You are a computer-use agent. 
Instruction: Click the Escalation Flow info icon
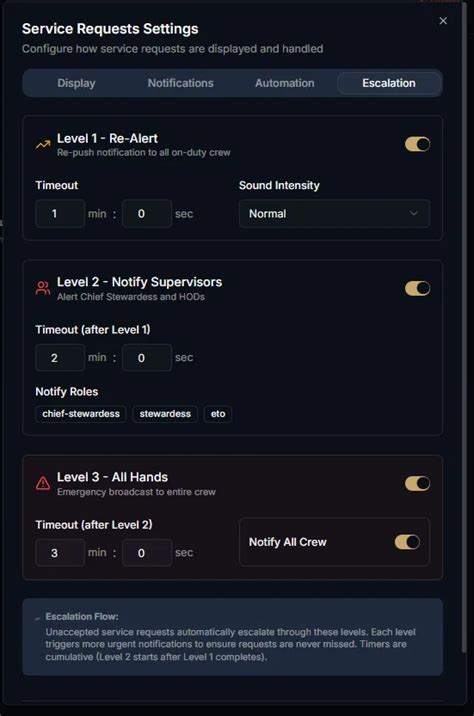tap(37, 618)
